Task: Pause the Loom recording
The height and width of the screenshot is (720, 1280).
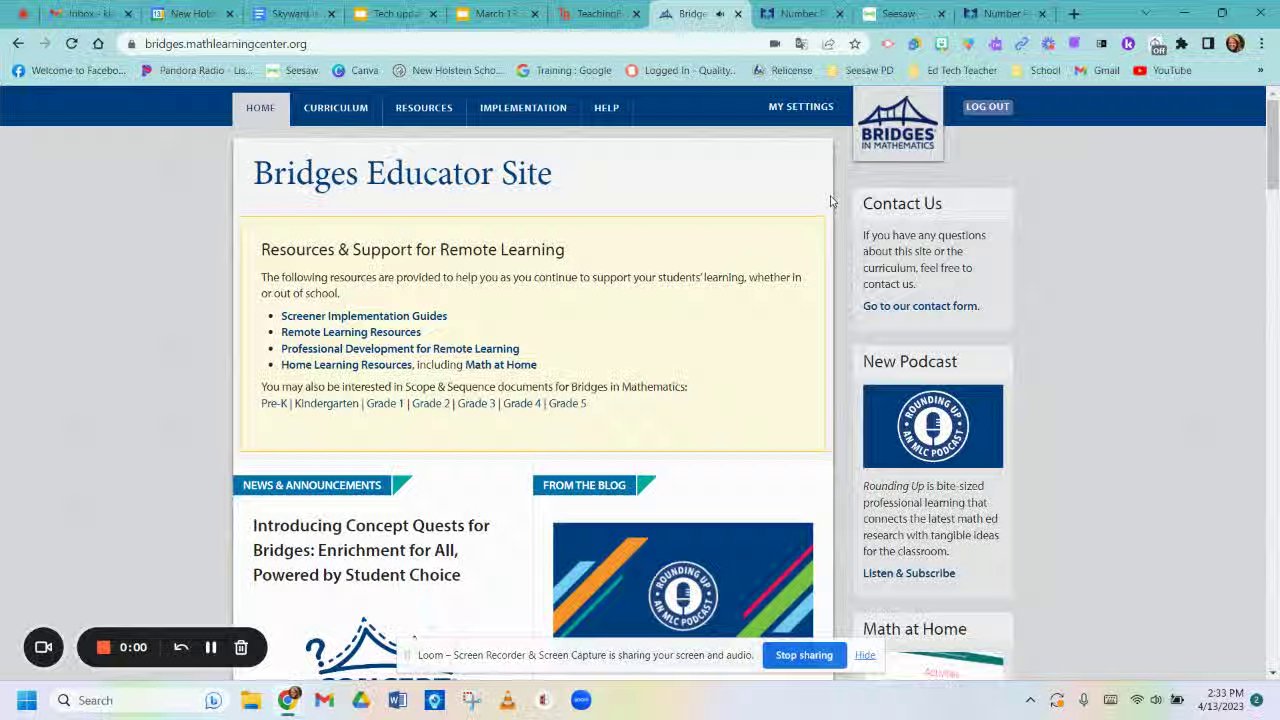Action: click(211, 647)
